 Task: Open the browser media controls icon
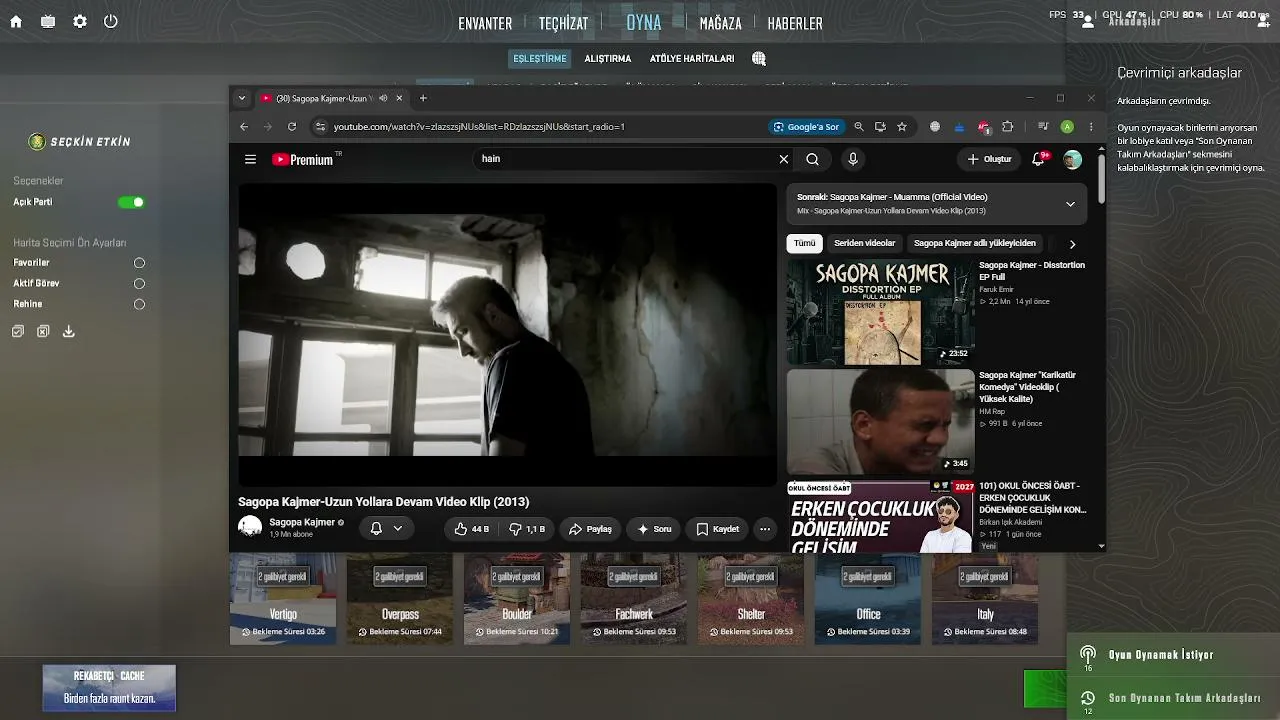click(x=1043, y=127)
